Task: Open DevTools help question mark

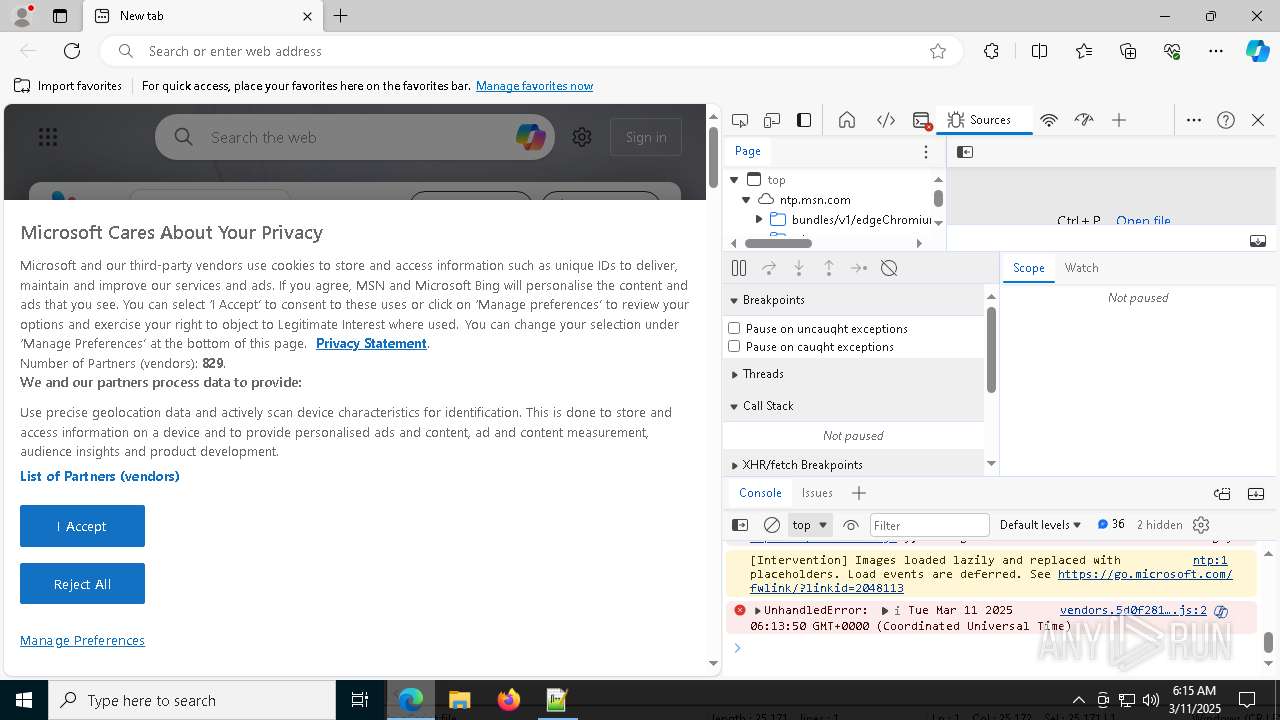Action: [1226, 120]
